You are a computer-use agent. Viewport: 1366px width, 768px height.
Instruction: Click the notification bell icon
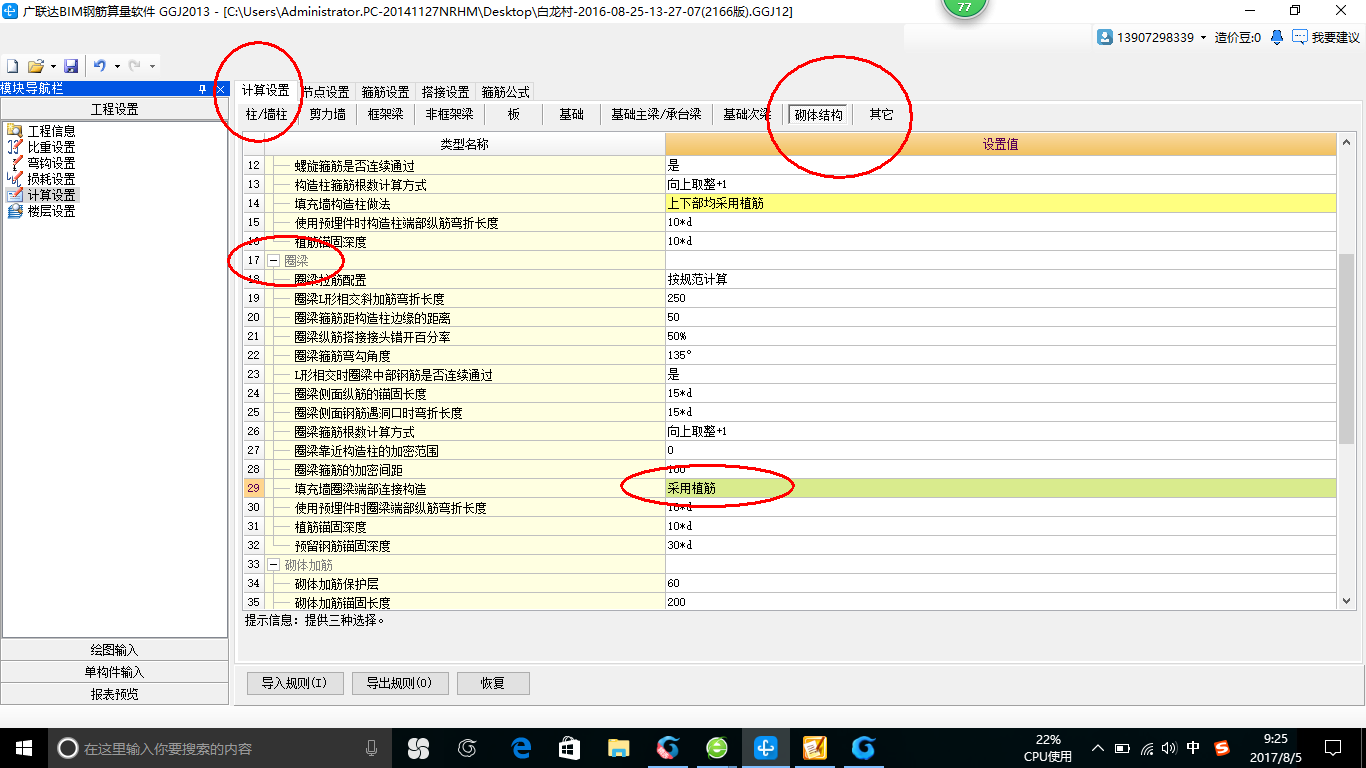[1277, 37]
